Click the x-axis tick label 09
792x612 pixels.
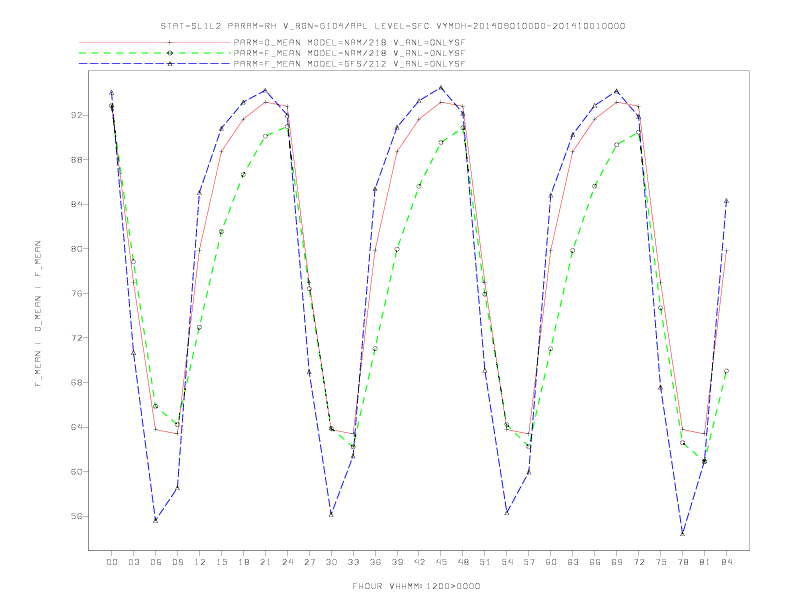[177, 562]
